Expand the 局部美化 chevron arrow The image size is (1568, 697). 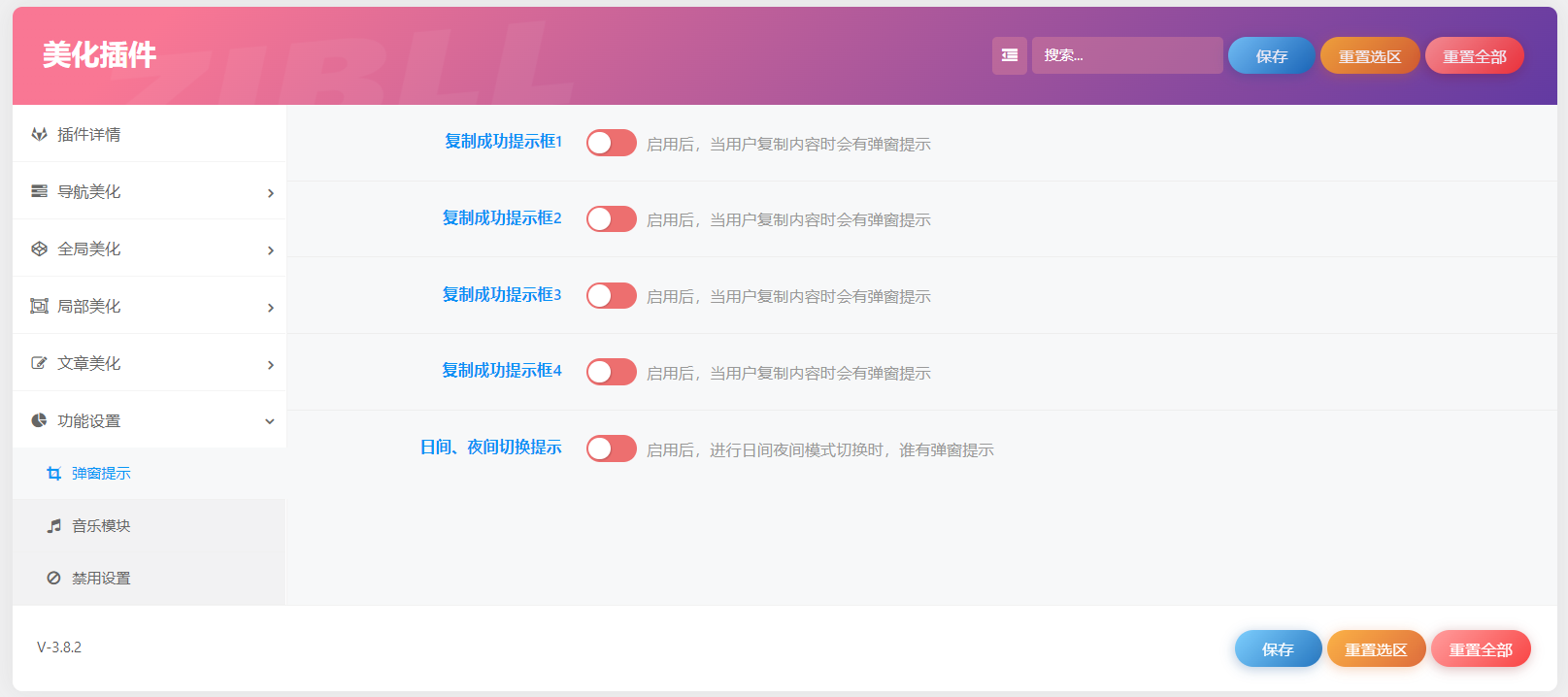coord(270,308)
